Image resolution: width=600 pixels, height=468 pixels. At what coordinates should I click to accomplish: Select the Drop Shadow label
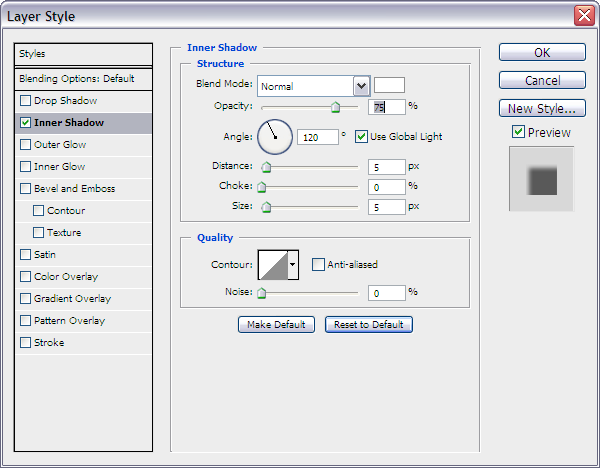coord(65,101)
